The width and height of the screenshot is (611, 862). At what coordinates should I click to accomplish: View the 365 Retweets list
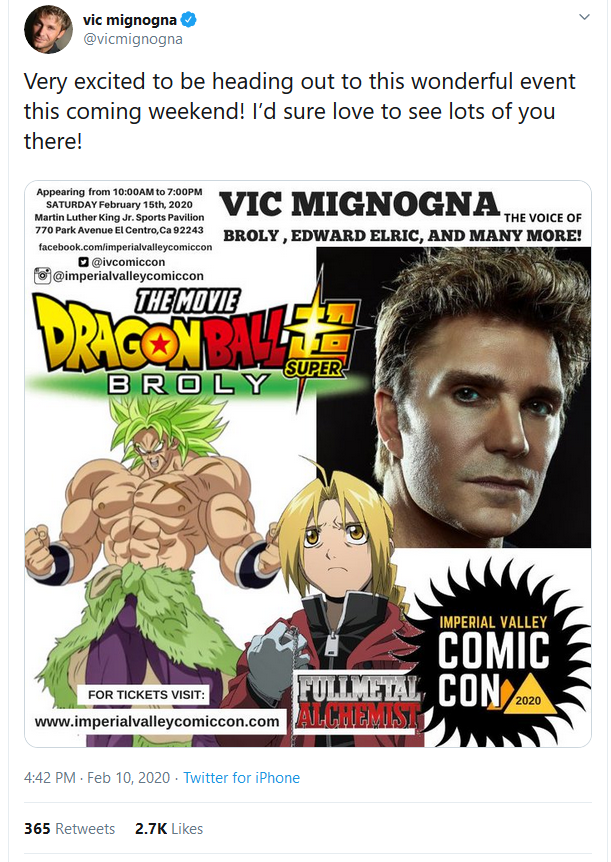70,828
